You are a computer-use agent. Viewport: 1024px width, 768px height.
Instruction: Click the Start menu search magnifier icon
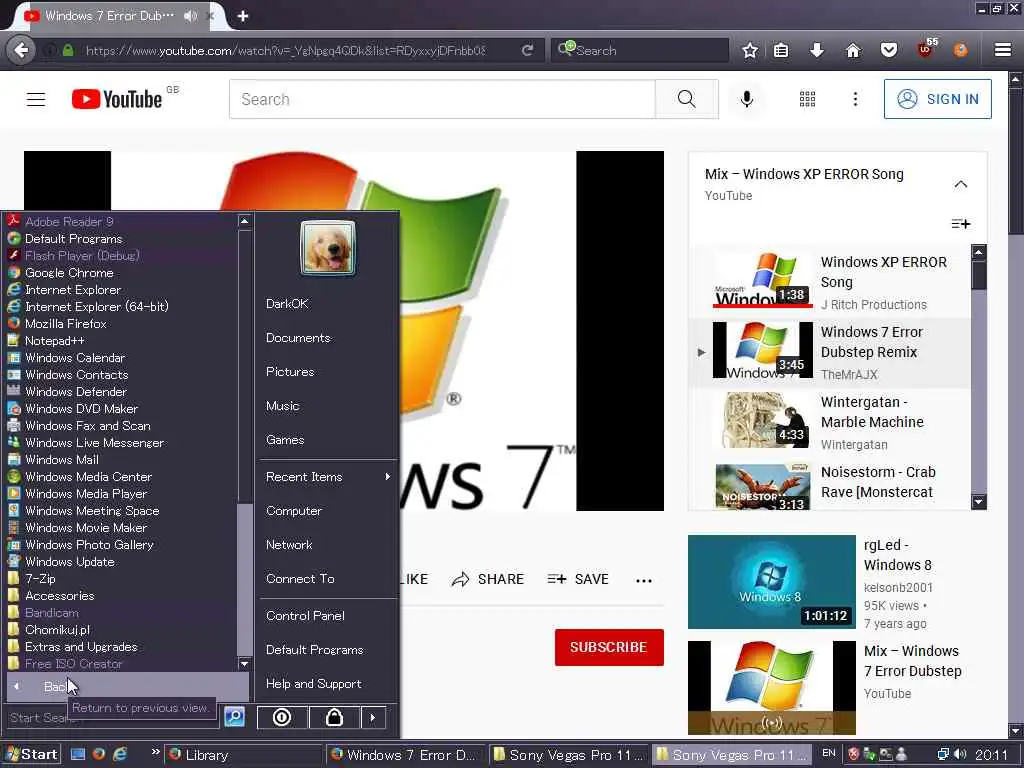click(234, 717)
